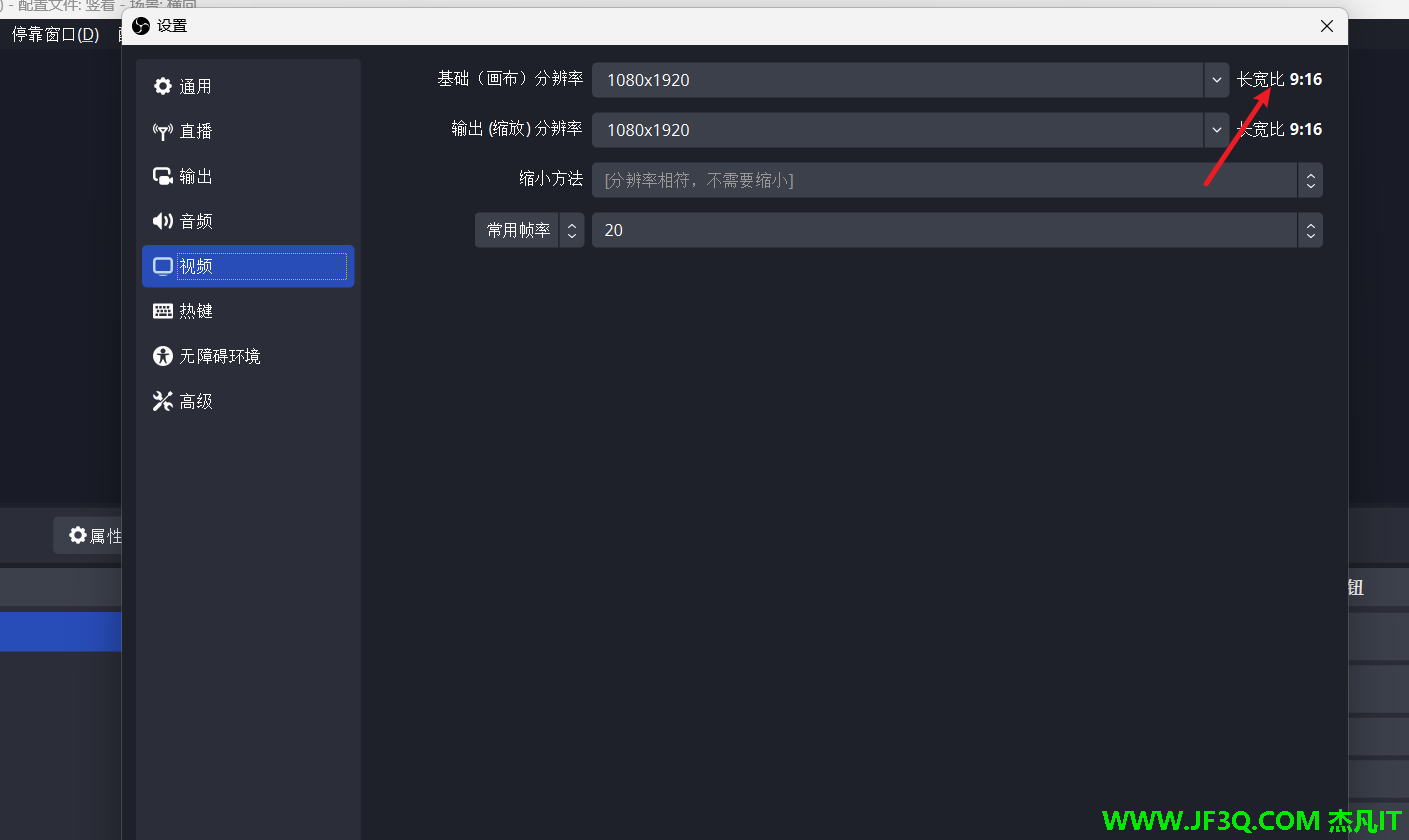Switch to the 热键 settings tab
Screen dimensions: 1409x840
click(x=196, y=311)
